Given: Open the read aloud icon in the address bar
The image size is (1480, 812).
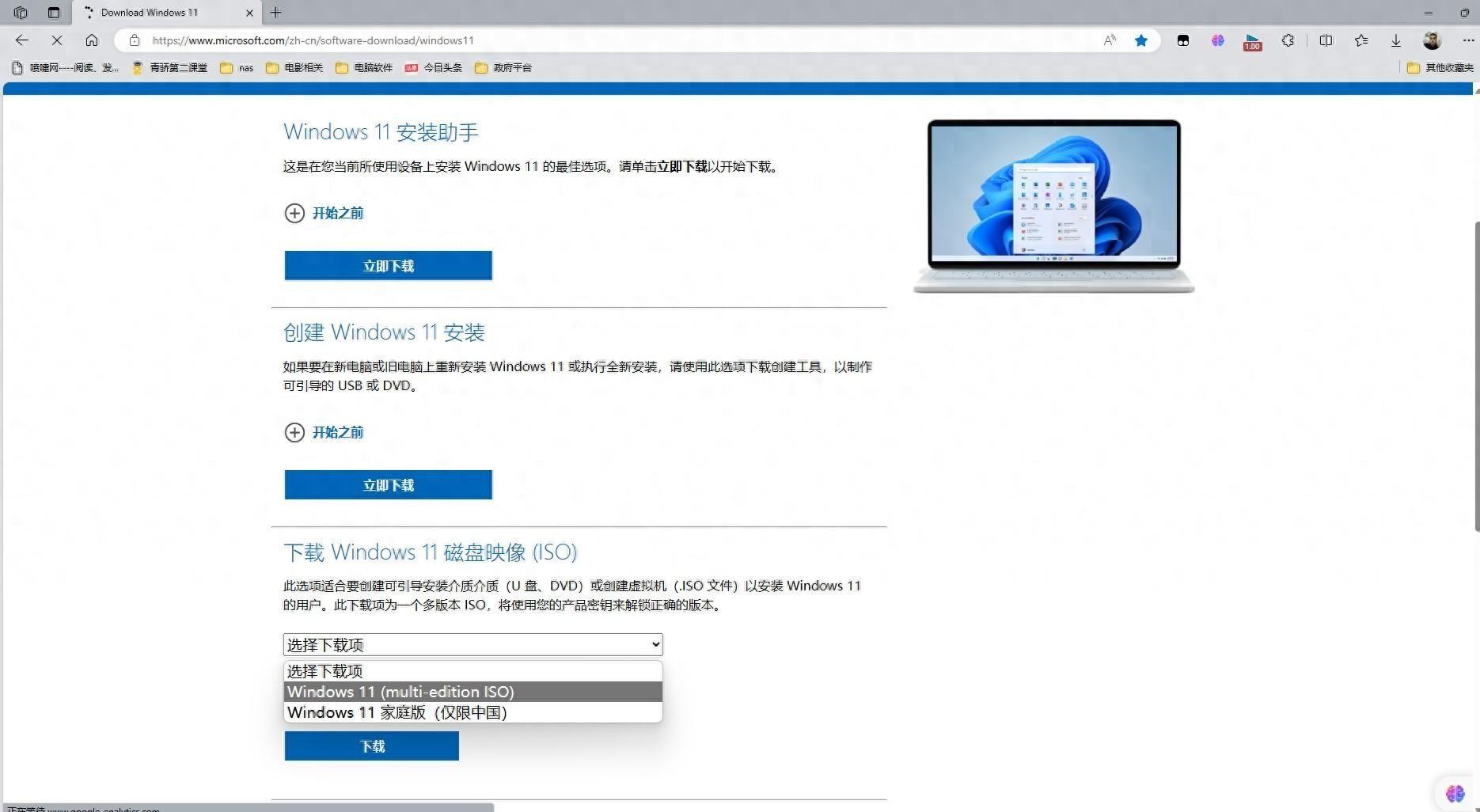Looking at the screenshot, I should click(x=1110, y=40).
